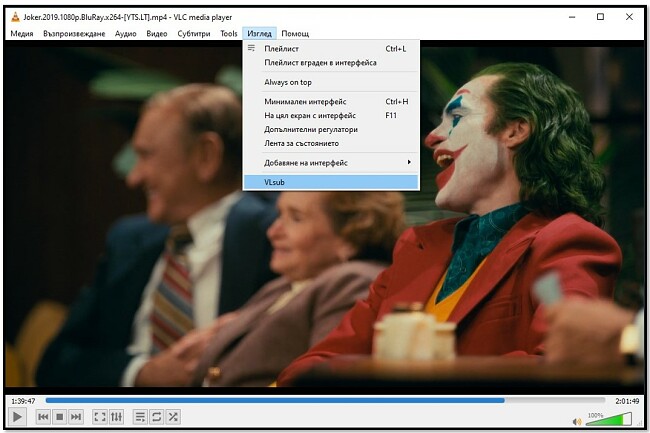
Task: Toggle Always on top option
Action: pos(331,82)
